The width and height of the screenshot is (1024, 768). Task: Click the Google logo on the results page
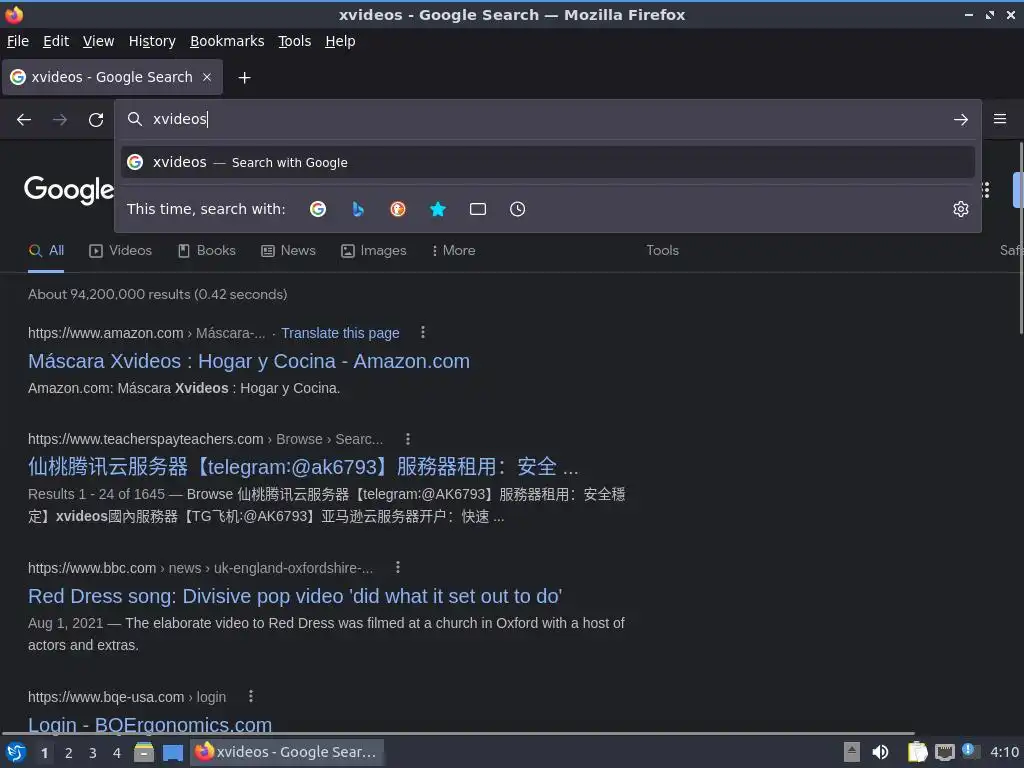(x=69, y=190)
